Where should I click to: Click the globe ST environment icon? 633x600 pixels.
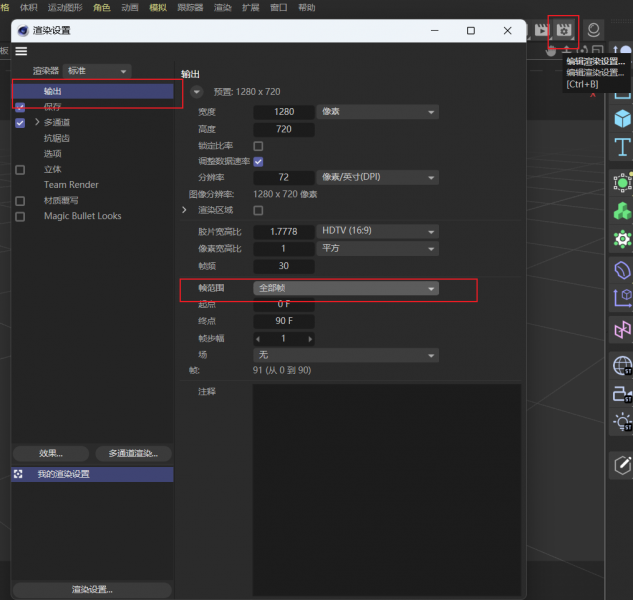pyautogui.click(x=623, y=366)
